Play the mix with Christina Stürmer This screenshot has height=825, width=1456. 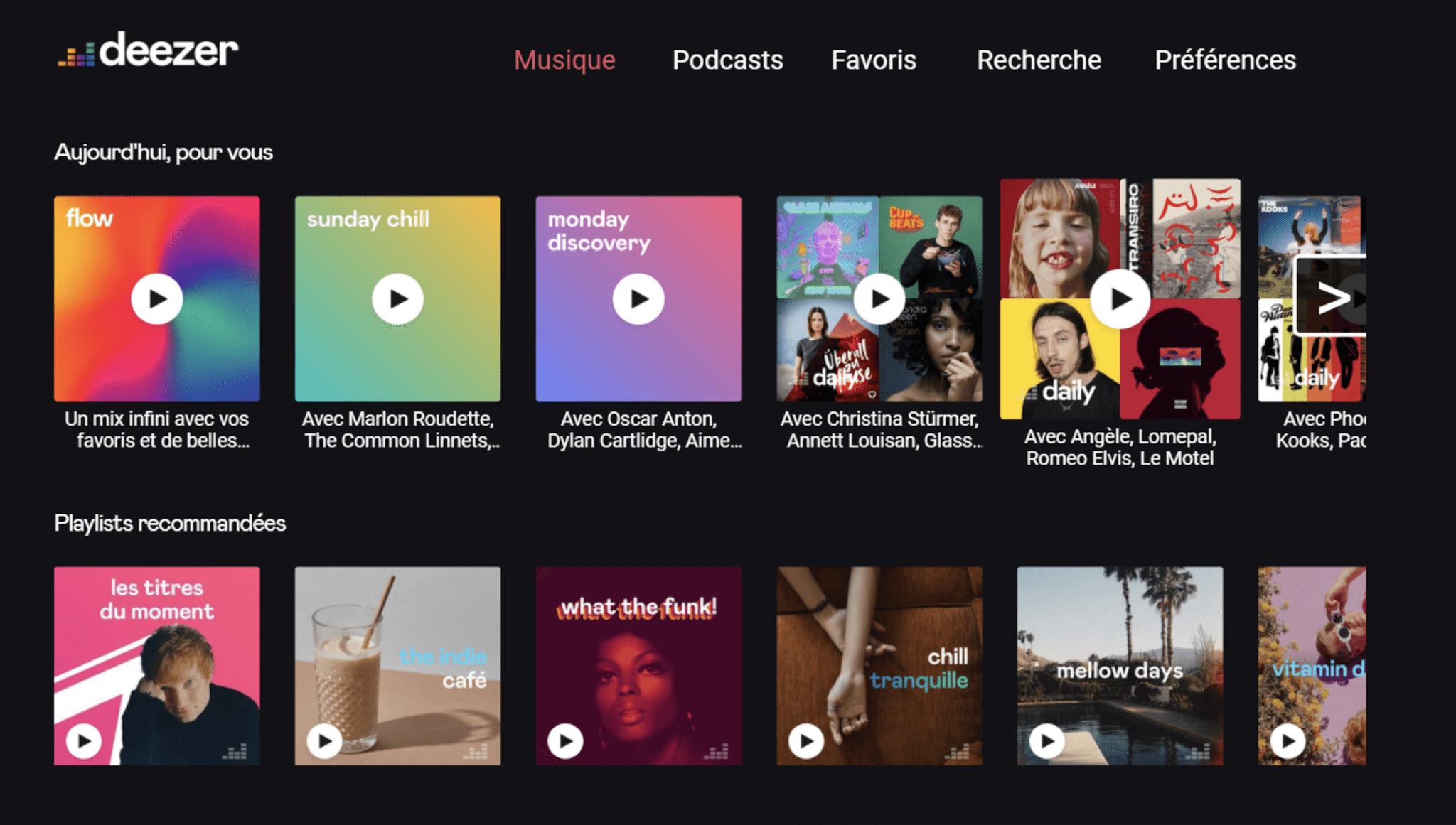(879, 298)
